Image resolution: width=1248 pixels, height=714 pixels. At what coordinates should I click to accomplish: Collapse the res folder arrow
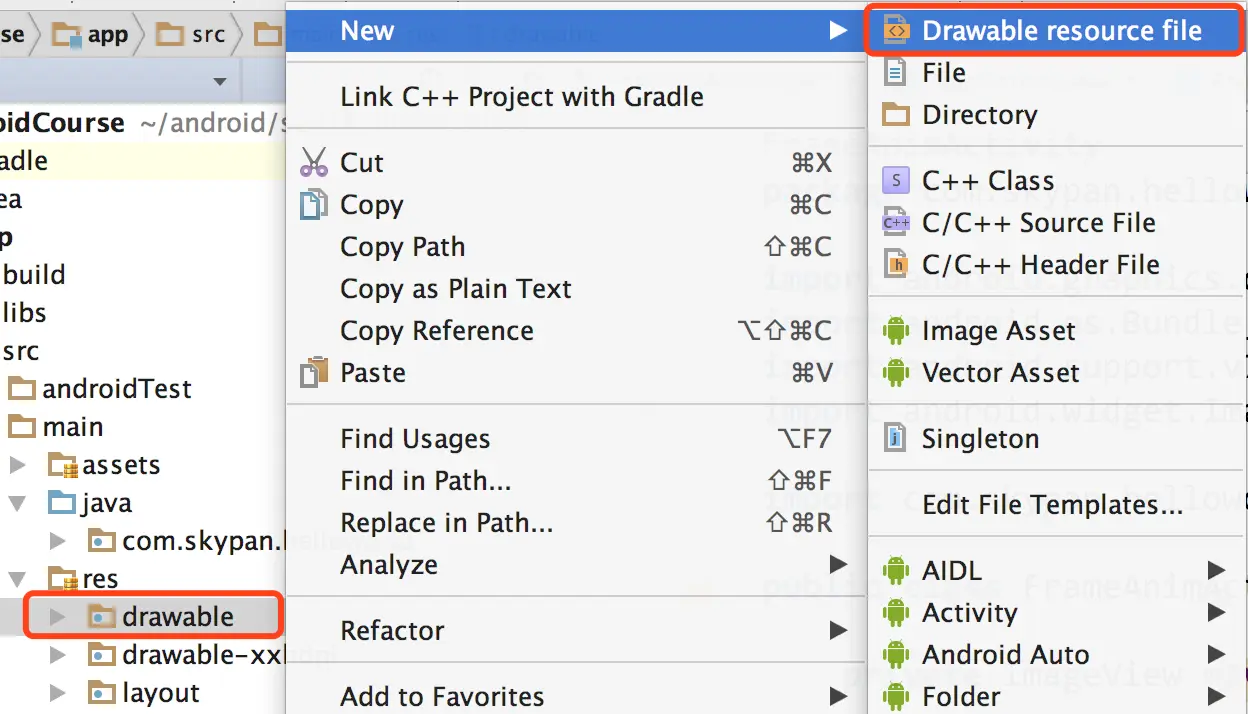click(x=18, y=579)
